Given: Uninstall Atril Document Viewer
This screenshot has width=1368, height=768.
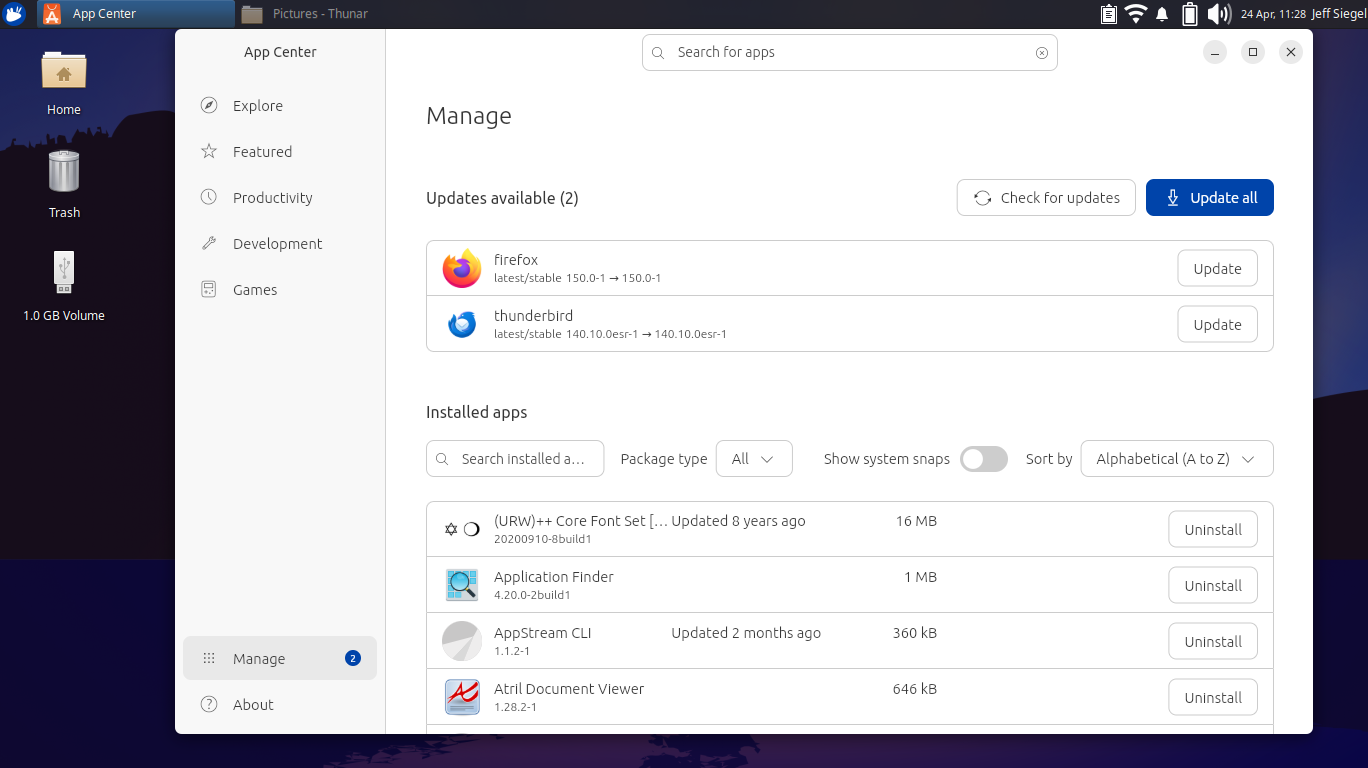Looking at the screenshot, I should tap(1213, 698).
